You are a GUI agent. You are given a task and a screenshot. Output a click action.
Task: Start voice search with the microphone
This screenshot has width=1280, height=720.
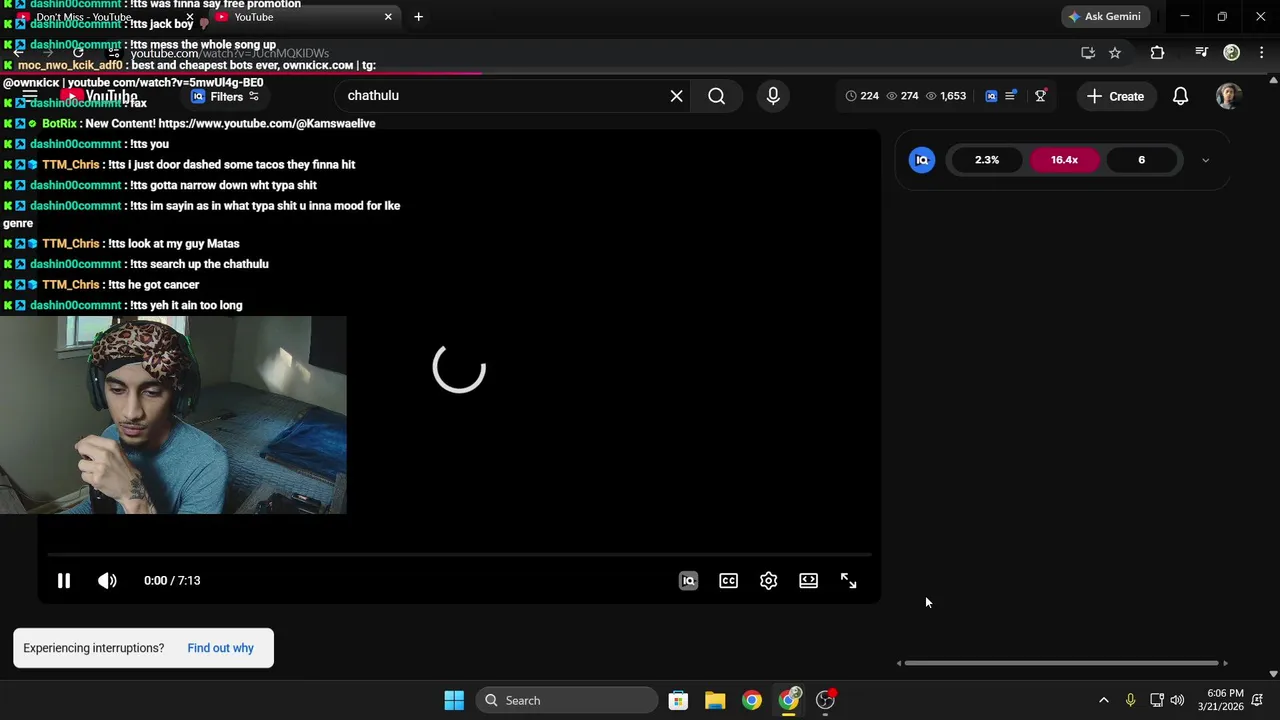click(x=772, y=96)
